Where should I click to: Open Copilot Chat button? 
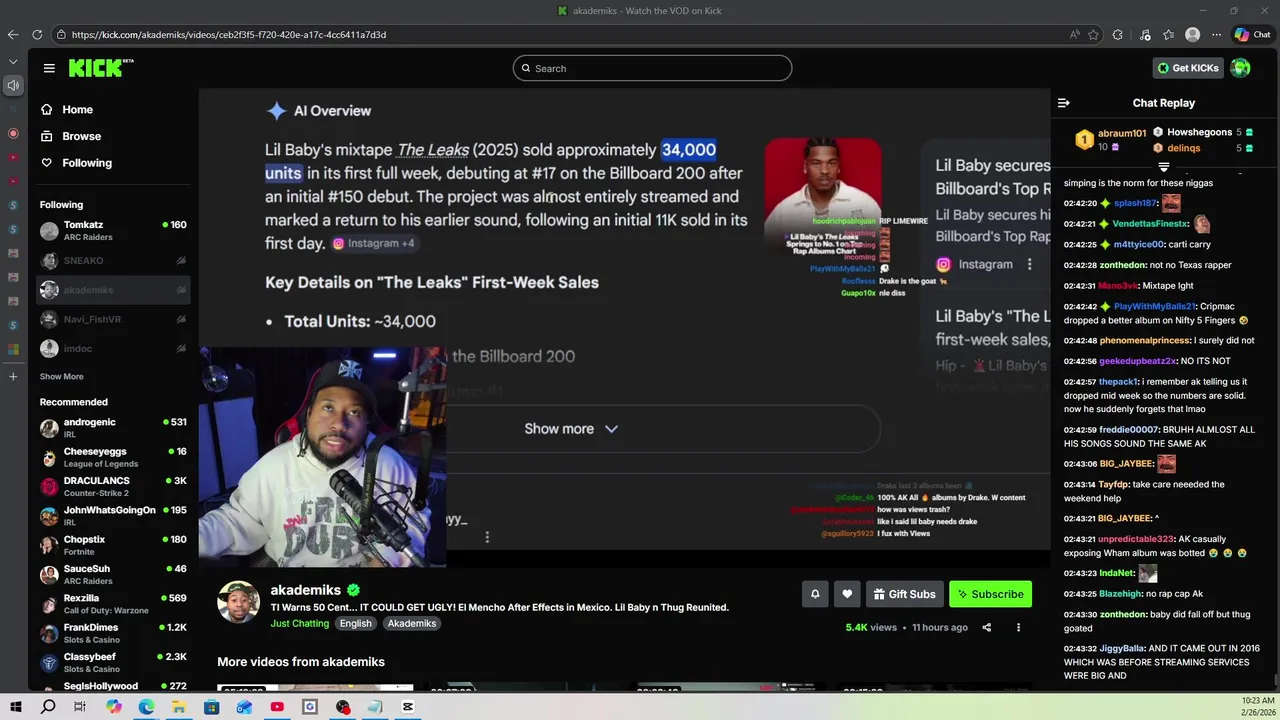coord(1253,35)
